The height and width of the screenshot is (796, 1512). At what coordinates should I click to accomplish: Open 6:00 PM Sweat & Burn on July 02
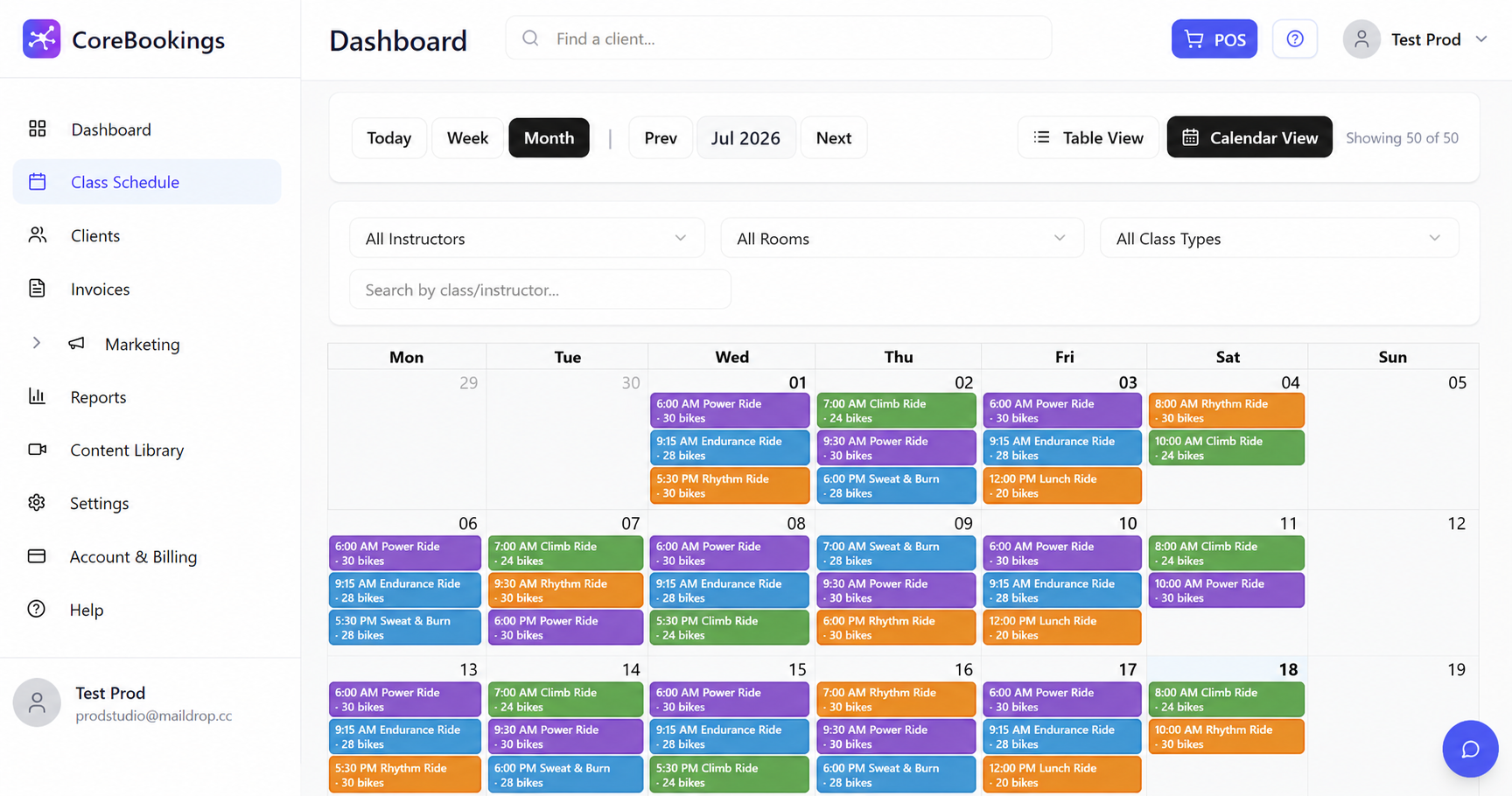[x=896, y=485]
